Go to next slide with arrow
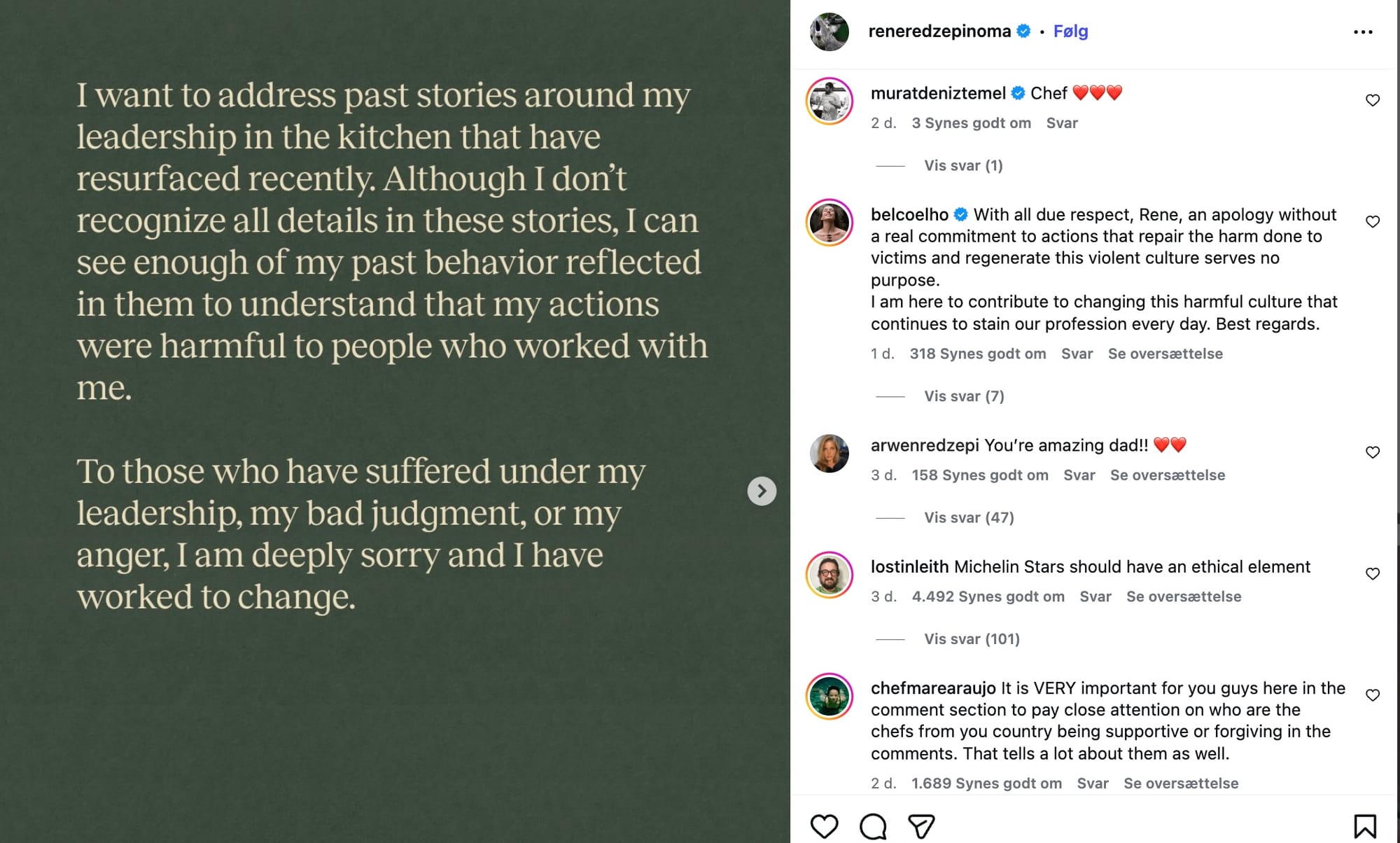Image resolution: width=1400 pixels, height=843 pixels. pyautogui.click(x=762, y=491)
